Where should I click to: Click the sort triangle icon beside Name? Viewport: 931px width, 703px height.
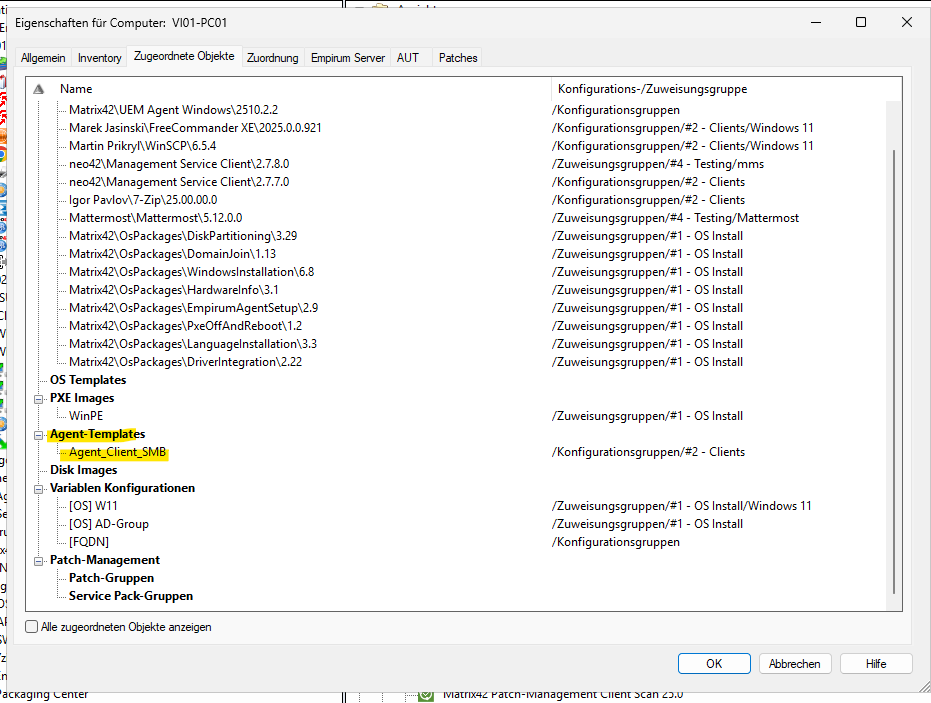[x=39, y=89]
